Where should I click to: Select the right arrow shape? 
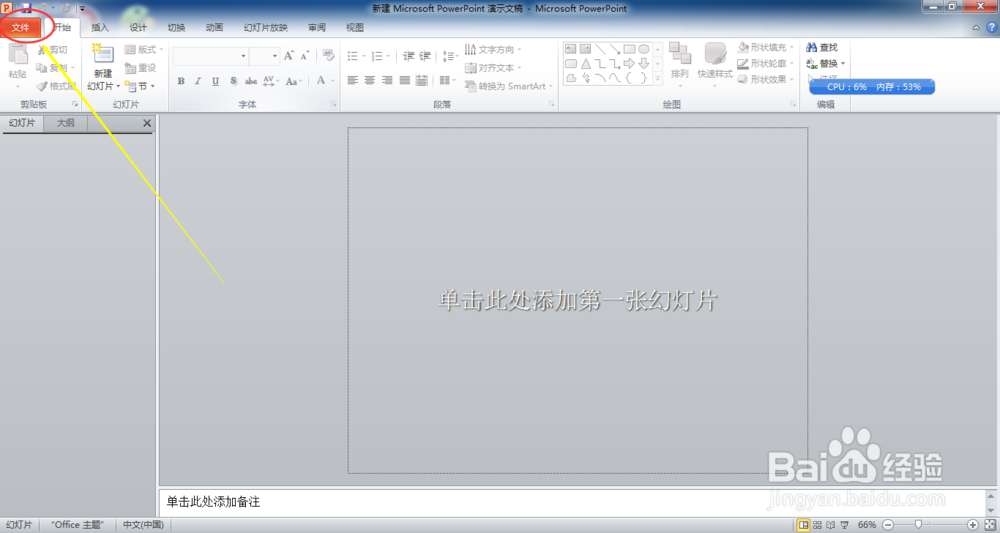tap(629, 64)
